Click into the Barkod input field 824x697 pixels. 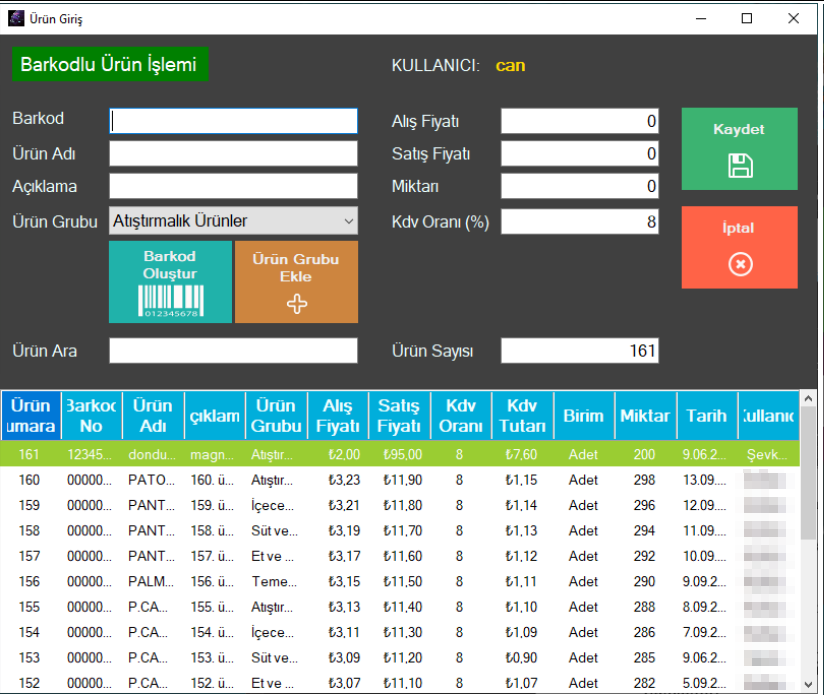pyautogui.click(x=233, y=121)
